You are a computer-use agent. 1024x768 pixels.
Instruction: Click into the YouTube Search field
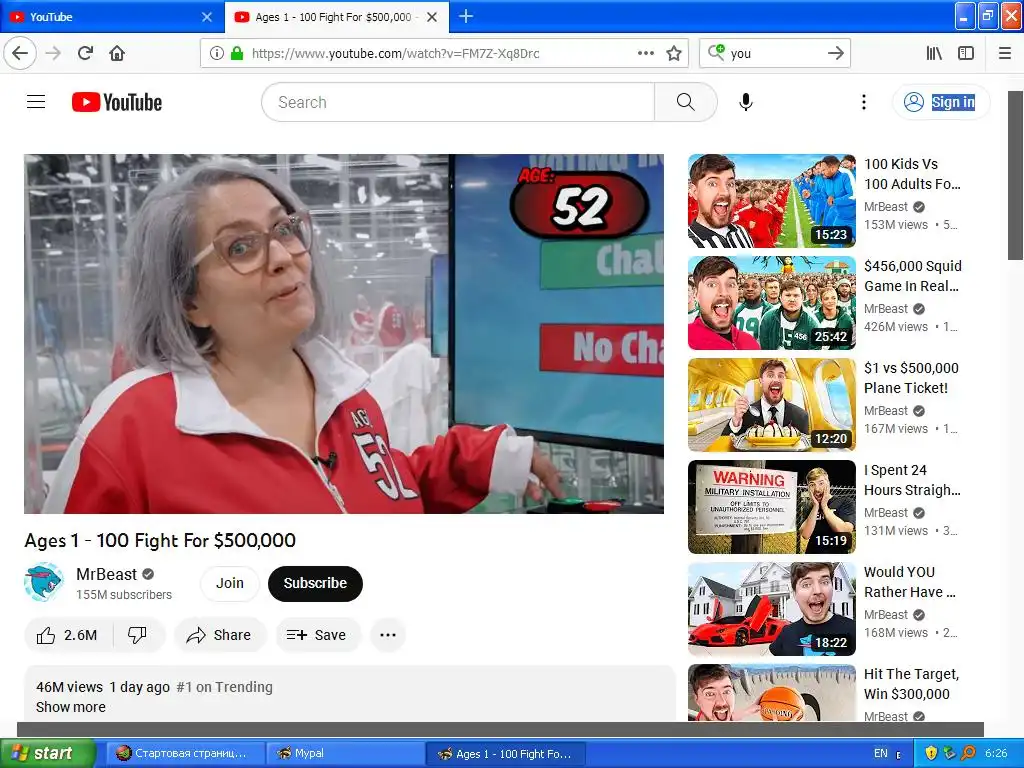pos(458,102)
